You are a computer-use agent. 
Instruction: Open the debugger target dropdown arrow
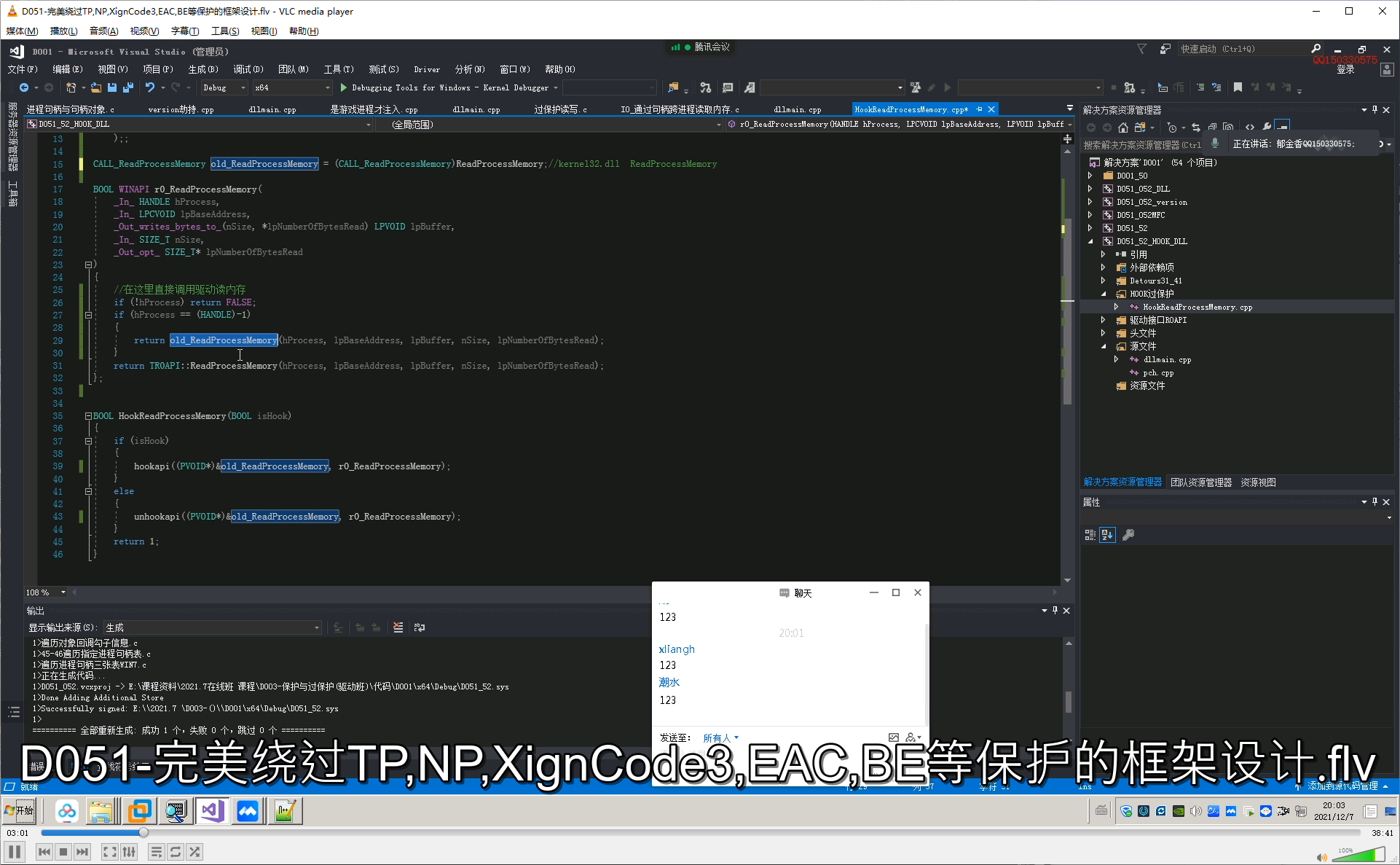click(x=556, y=87)
